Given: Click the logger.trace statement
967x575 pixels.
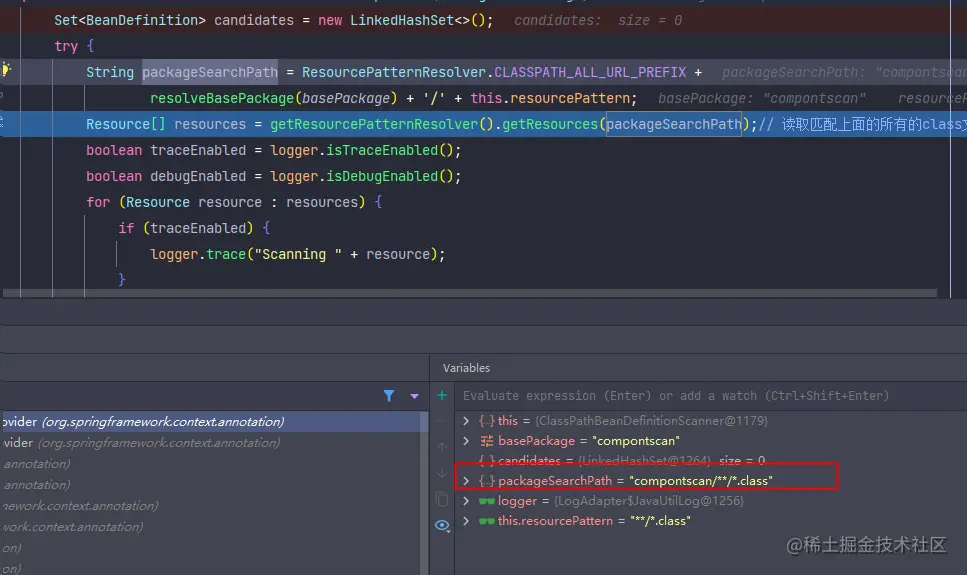Looking at the screenshot, I should coord(297,254).
